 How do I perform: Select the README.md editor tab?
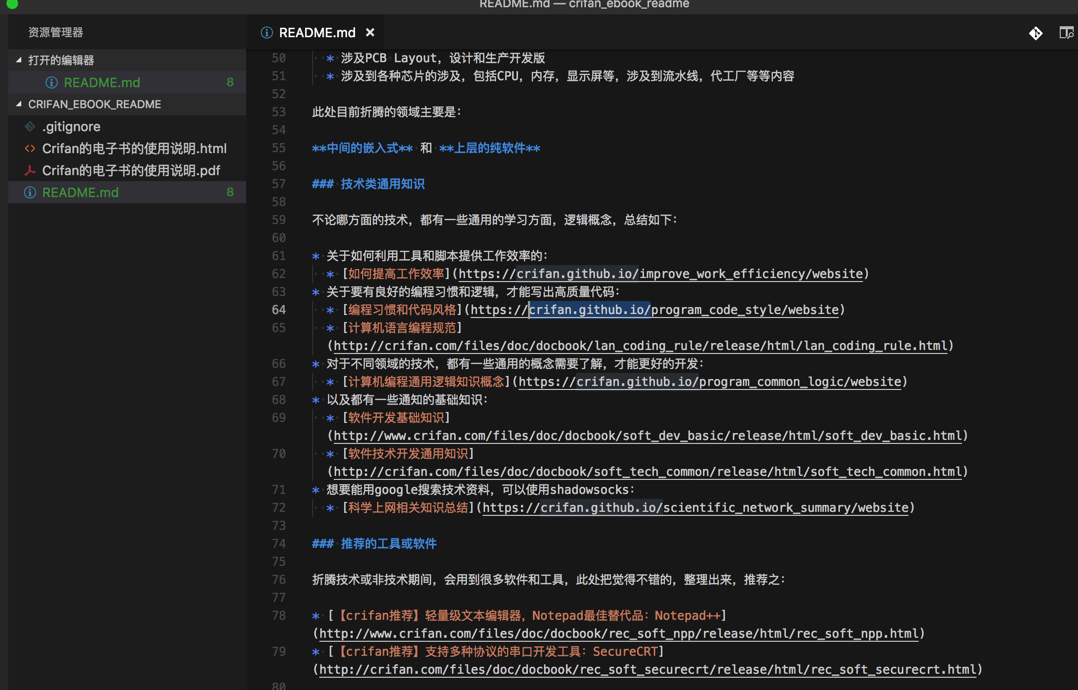(x=317, y=32)
